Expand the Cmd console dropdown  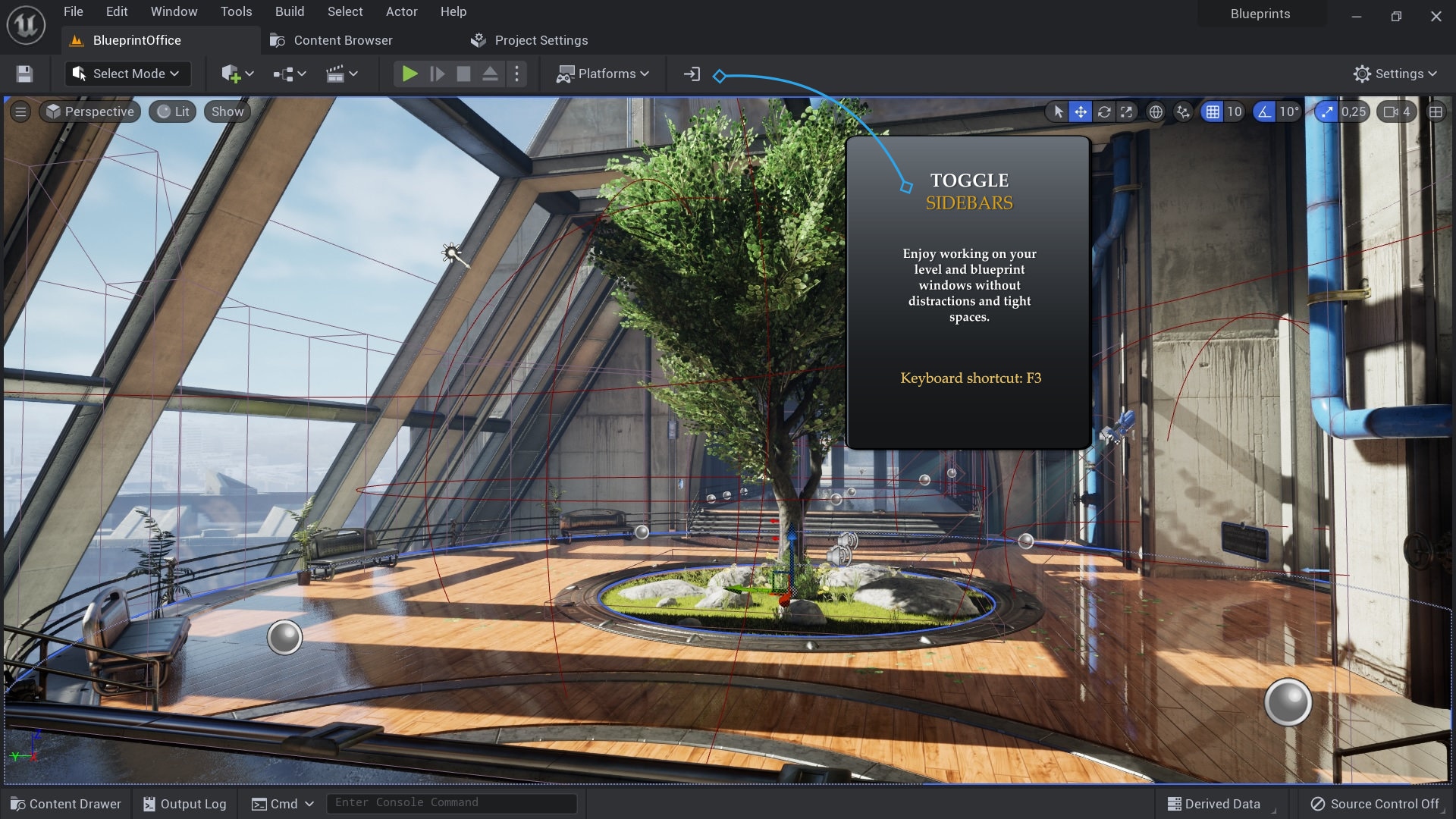309,803
